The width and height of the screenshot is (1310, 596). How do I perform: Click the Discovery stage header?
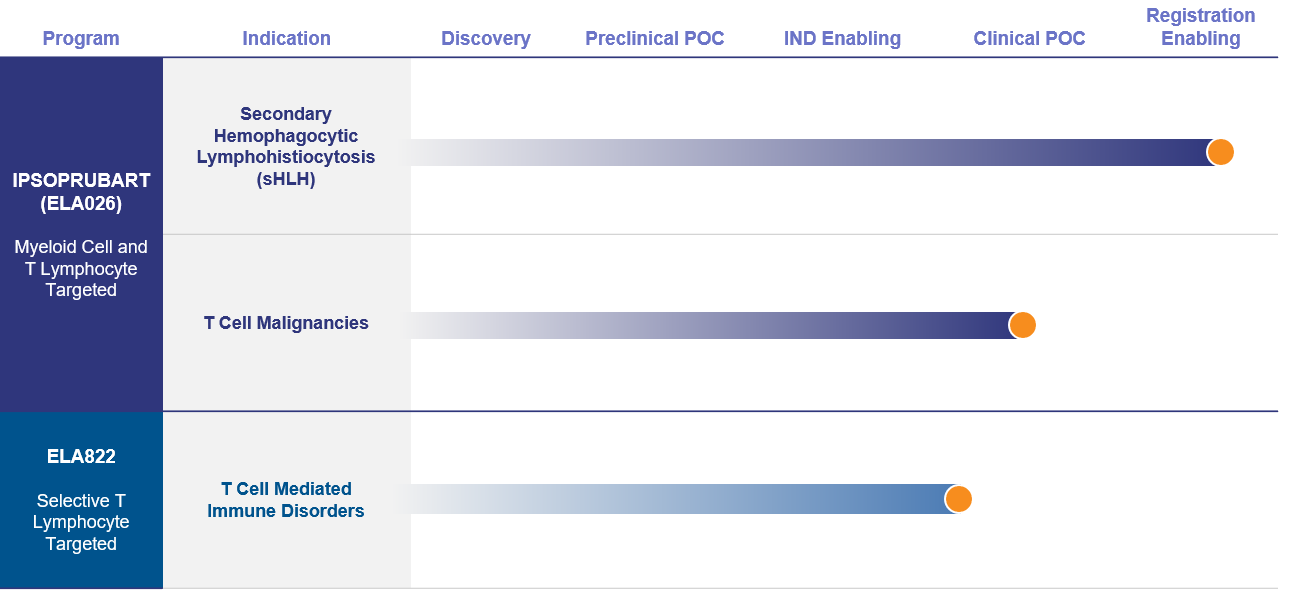click(486, 39)
